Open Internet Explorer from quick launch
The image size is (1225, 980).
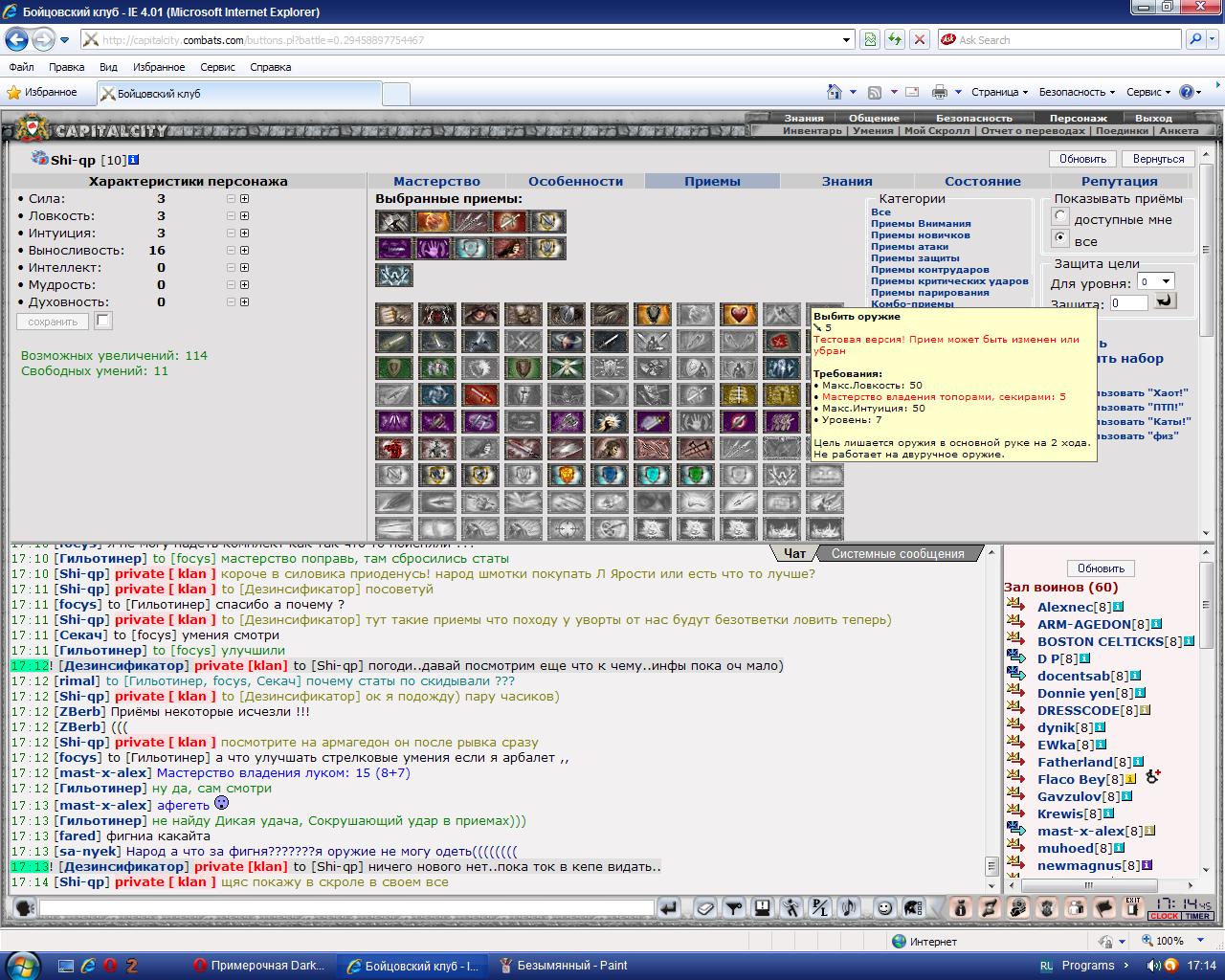coord(87,966)
